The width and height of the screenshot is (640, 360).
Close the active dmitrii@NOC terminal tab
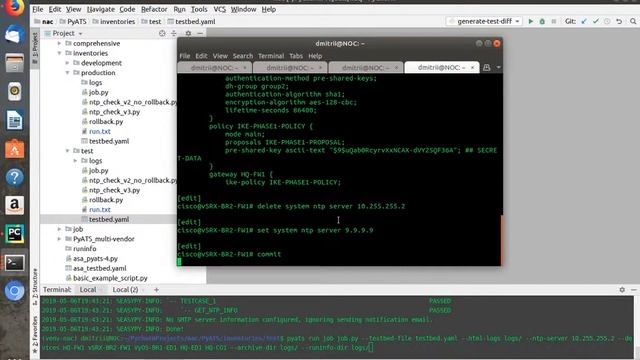(x=473, y=68)
